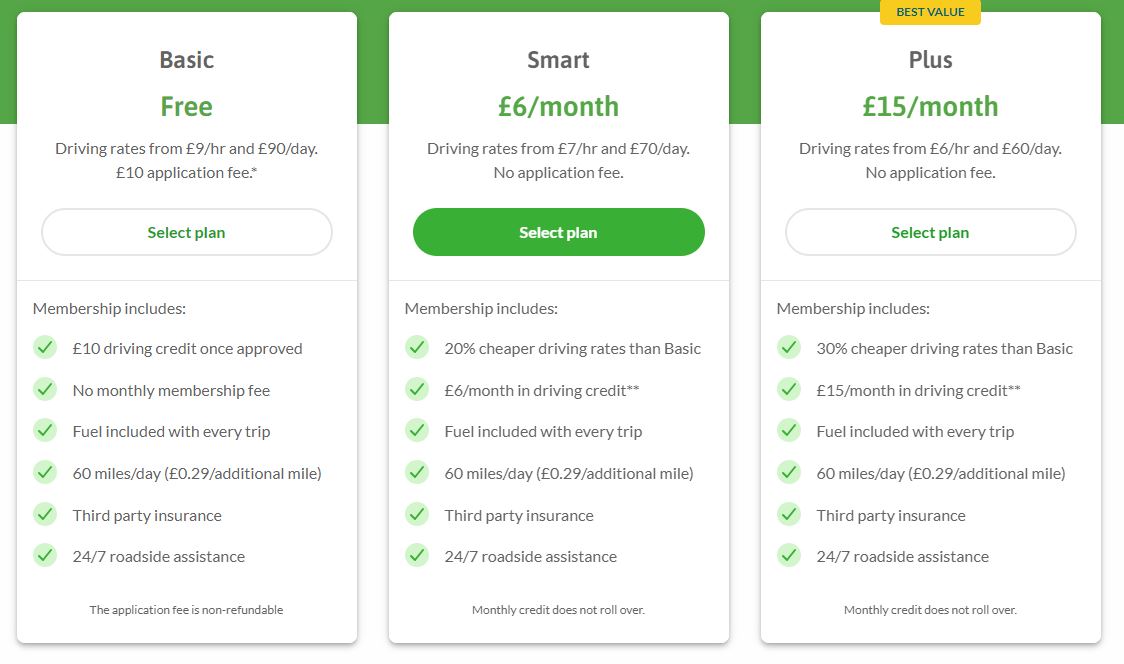Image resolution: width=1124 pixels, height=664 pixels.
Task: Click the checkmark next to 24/7 roadside assistance under Smart
Action: click(417, 556)
